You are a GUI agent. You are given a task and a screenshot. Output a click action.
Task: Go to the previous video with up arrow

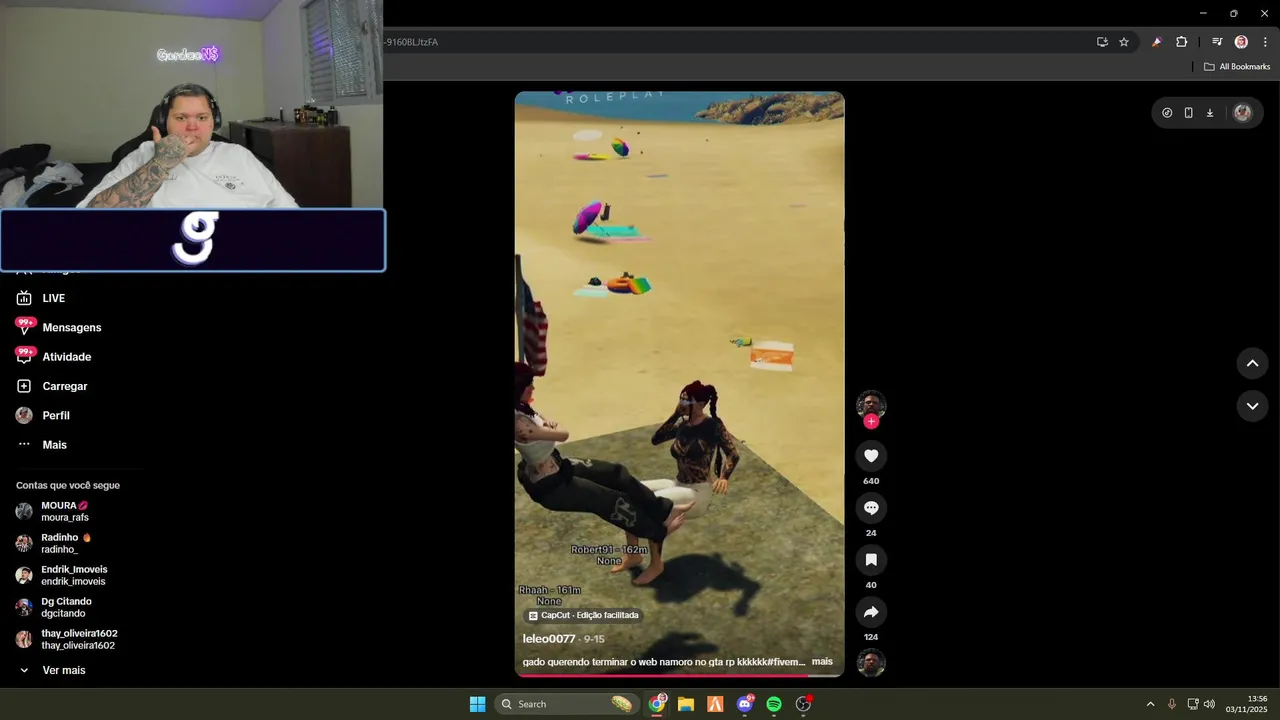click(x=1252, y=363)
